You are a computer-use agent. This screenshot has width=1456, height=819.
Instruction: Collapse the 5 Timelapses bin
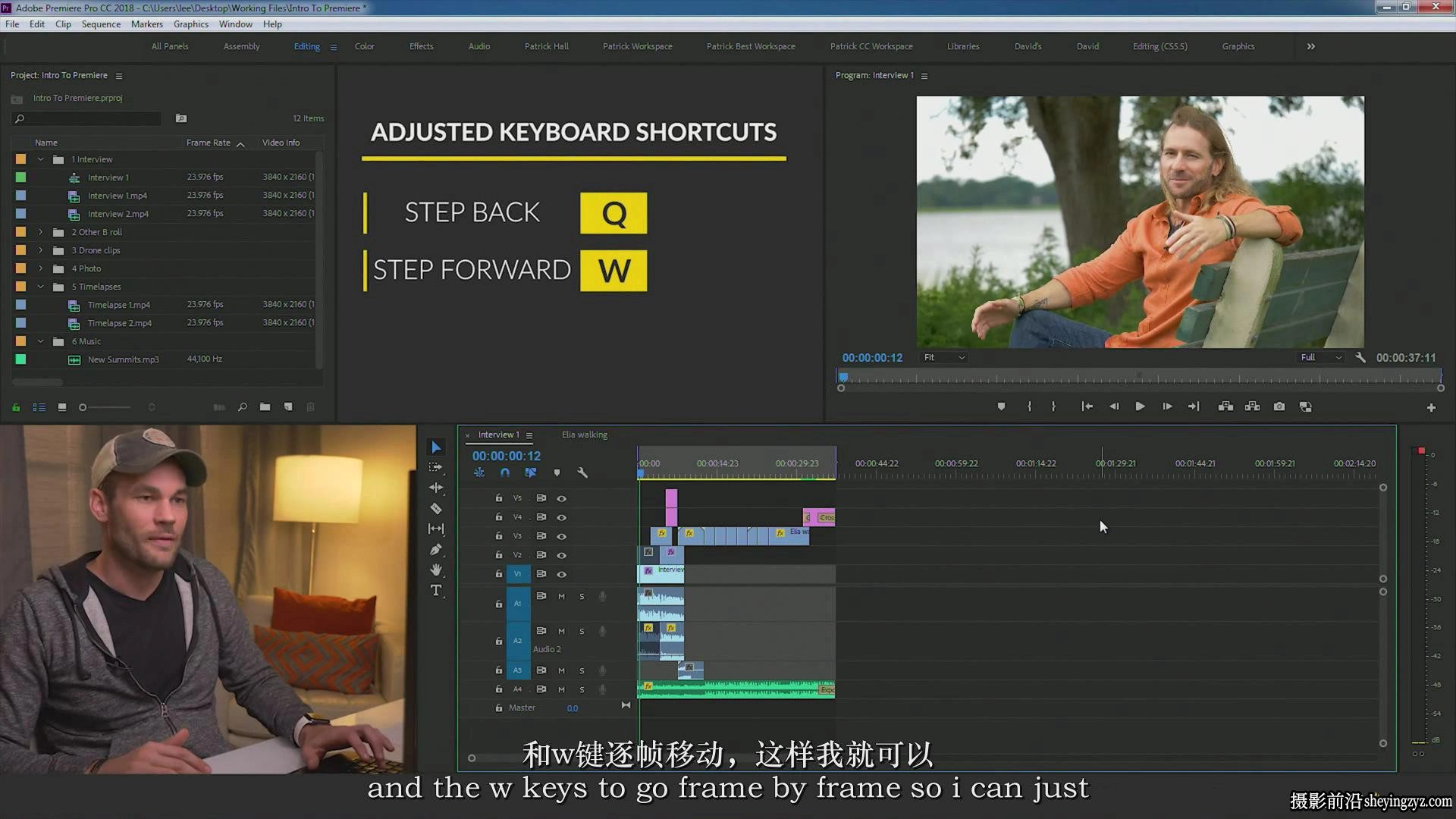(41, 287)
